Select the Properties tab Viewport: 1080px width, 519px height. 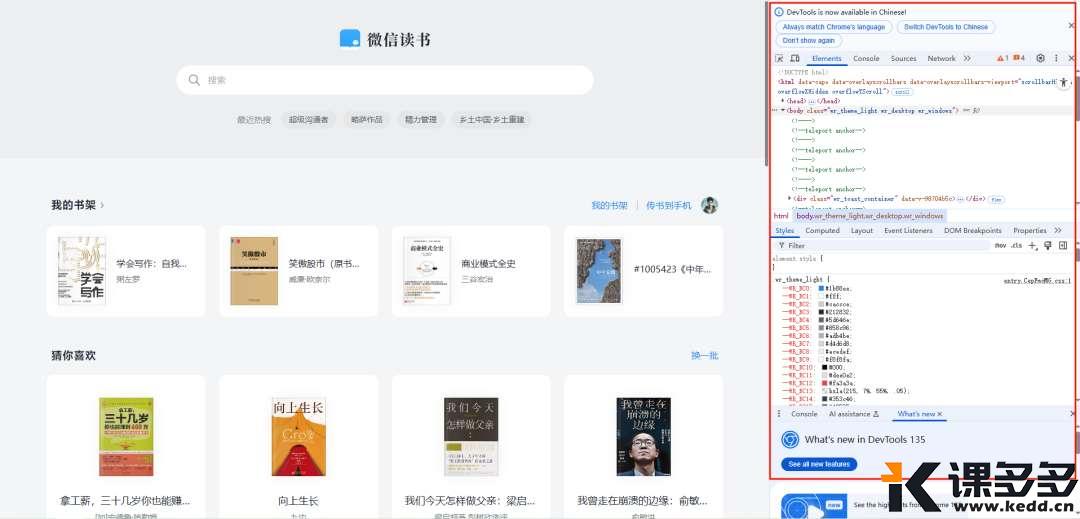tap(1030, 231)
